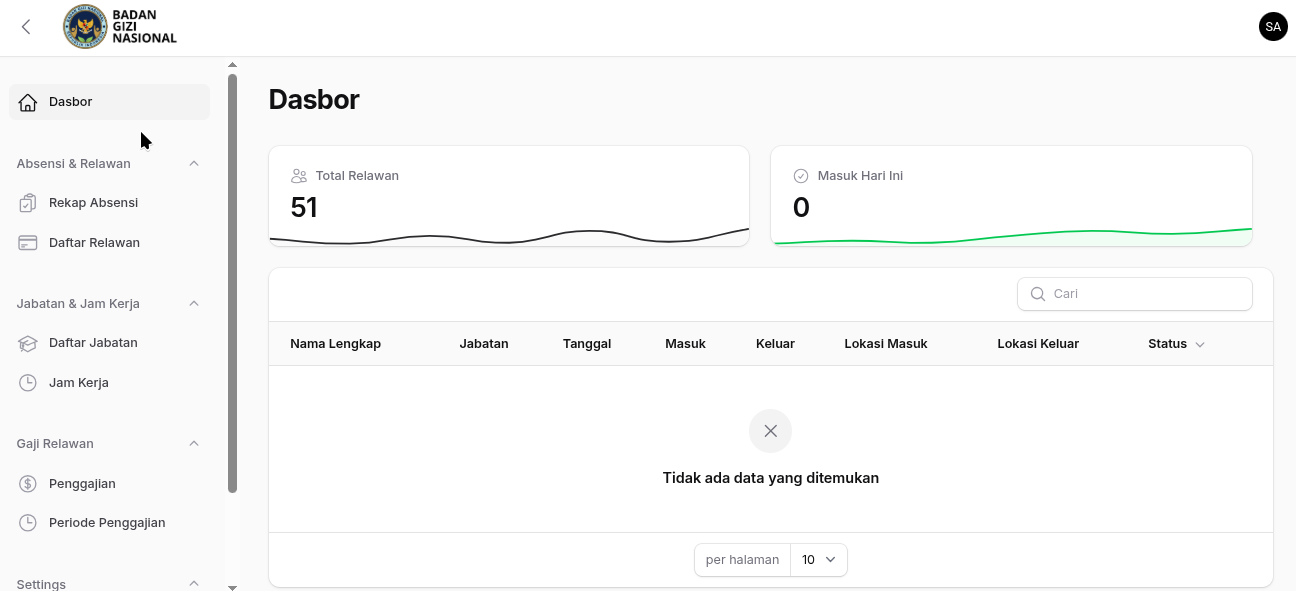Click the Masuk Hari Ini check icon
The height and width of the screenshot is (591, 1296).
801,176
